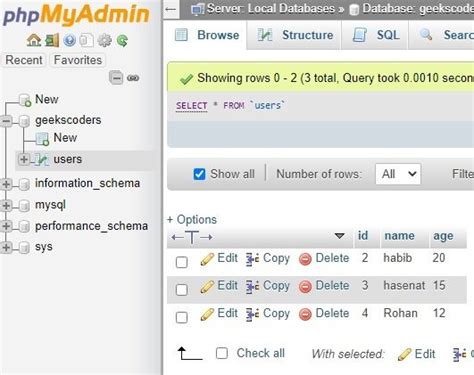Uncheck the Show all checkbox

click(x=199, y=174)
